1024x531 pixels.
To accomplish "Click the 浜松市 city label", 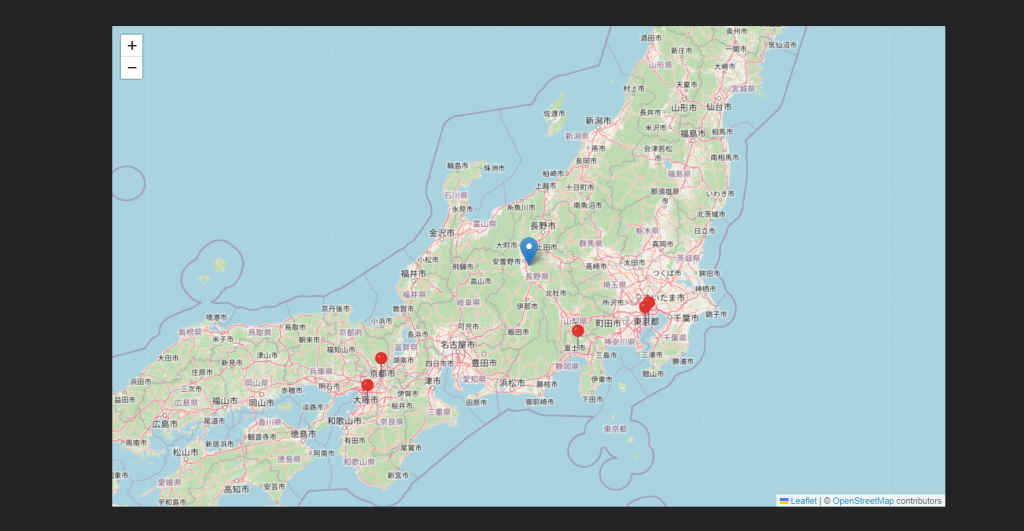I will (x=512, y=383).
